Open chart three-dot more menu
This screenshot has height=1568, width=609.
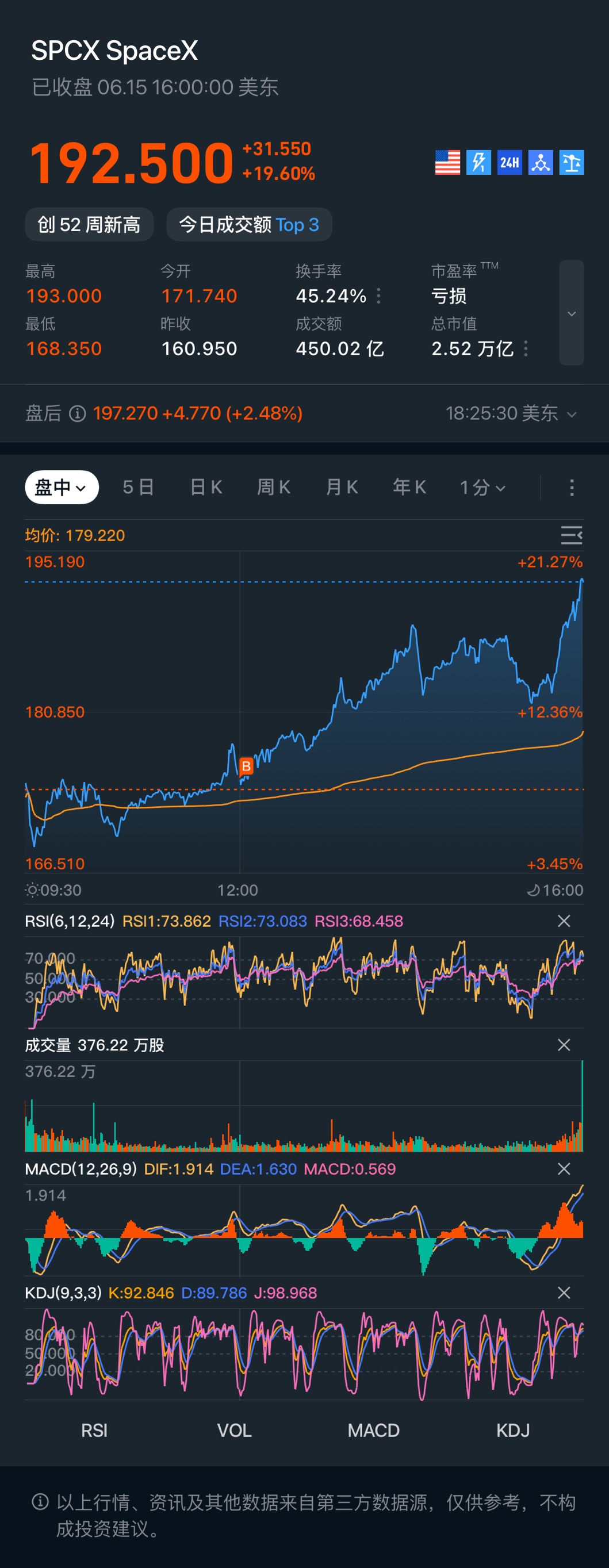[x=571, y=487]
